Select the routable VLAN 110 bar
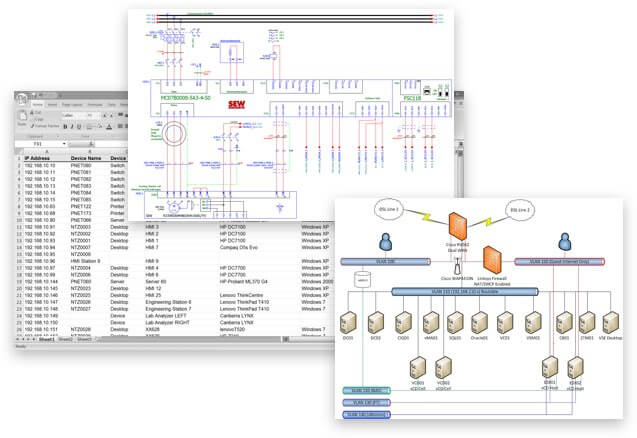Screen dimensions: 637x438 (465, 291)
